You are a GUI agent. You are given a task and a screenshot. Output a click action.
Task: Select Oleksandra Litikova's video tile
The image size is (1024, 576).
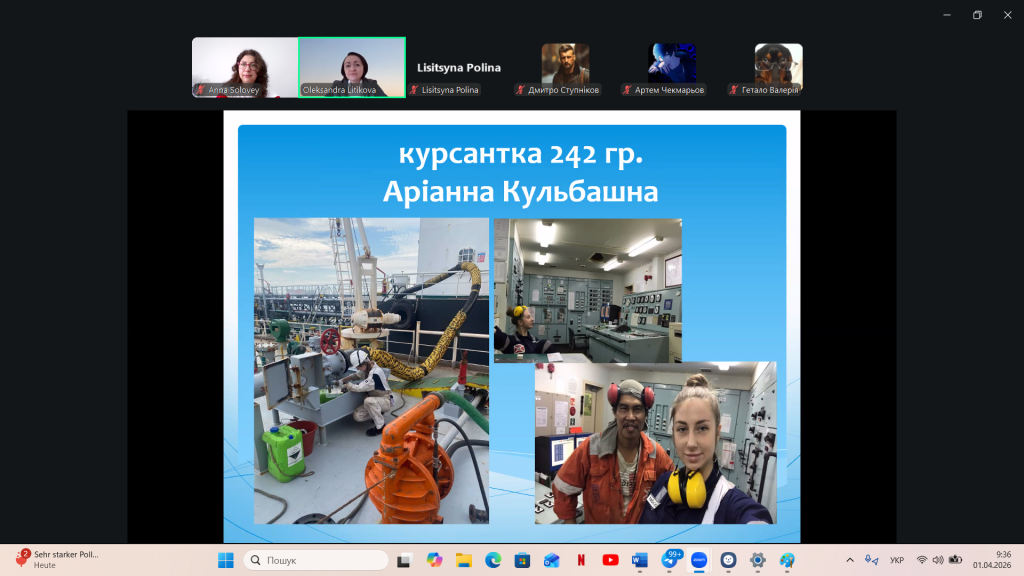(x=351, y=67)
